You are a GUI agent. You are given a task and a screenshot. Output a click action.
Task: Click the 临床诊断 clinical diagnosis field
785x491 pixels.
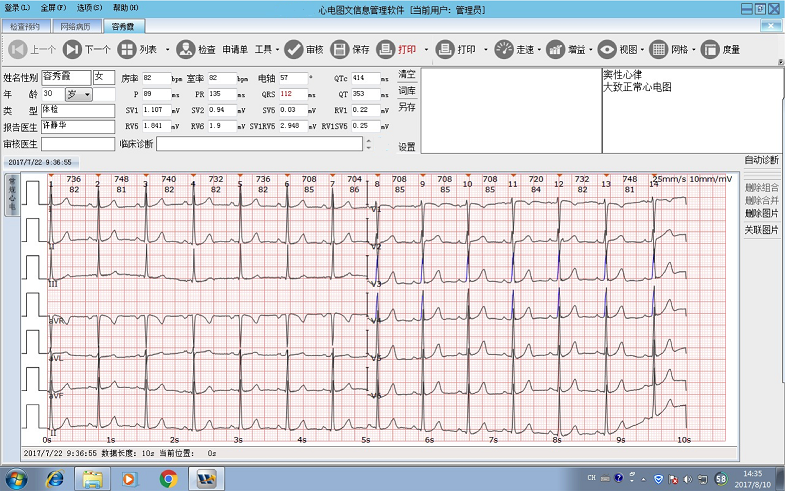259,144
